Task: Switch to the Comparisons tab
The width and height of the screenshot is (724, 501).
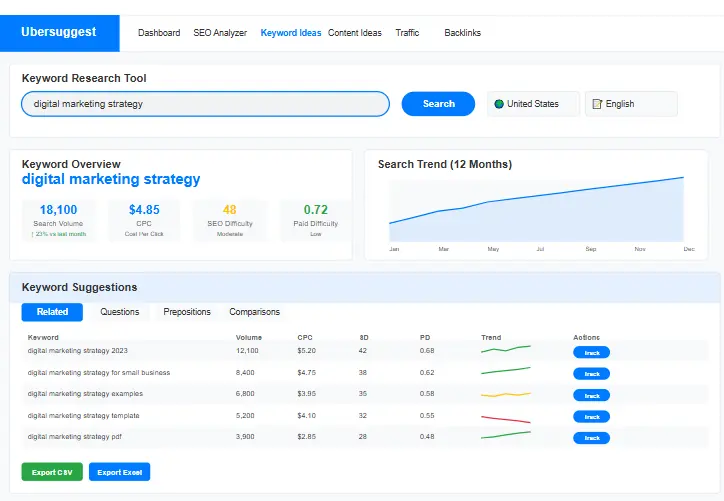Action: [254, 312]
